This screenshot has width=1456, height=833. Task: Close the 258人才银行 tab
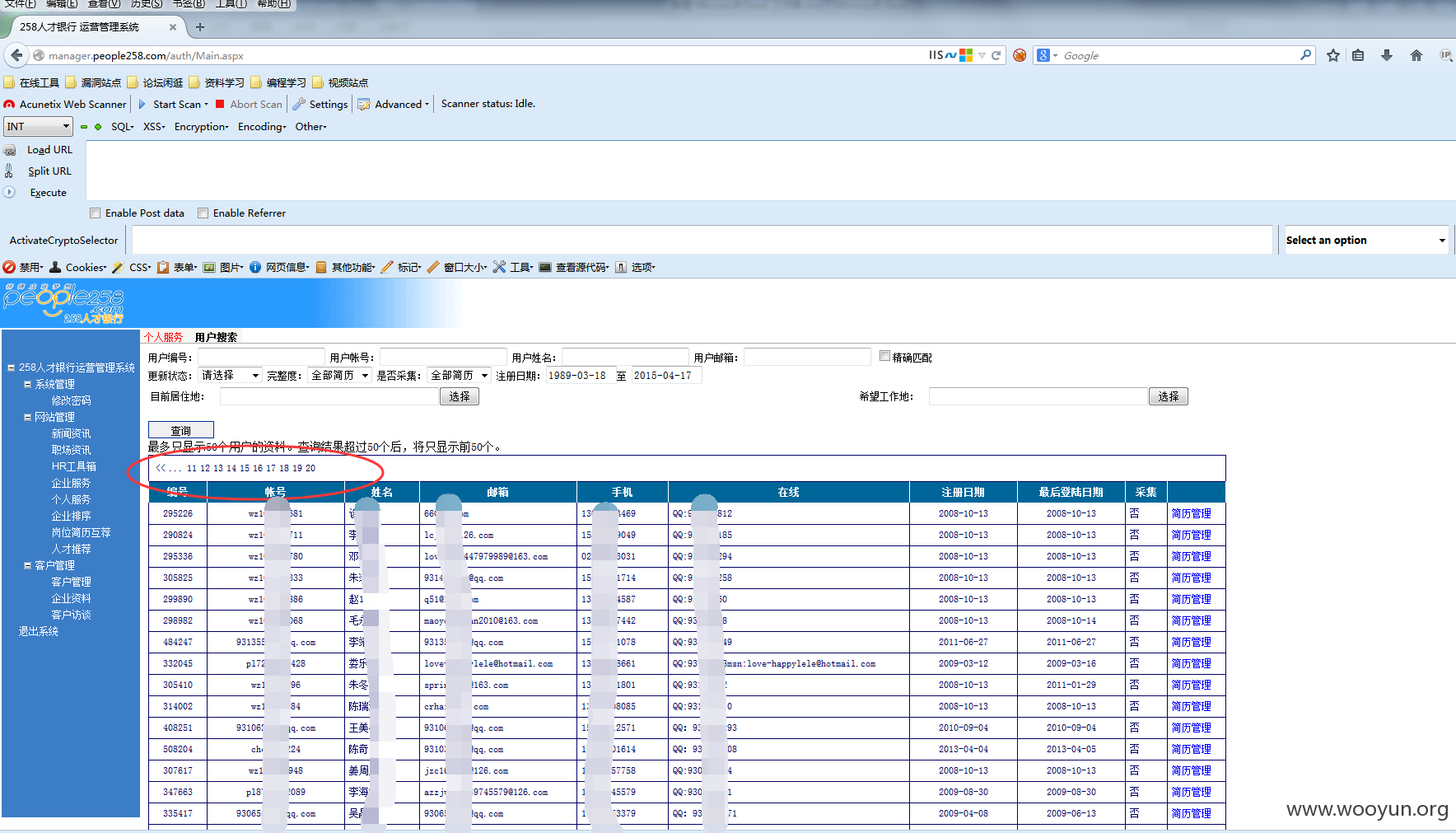click(x=173, y=27)
